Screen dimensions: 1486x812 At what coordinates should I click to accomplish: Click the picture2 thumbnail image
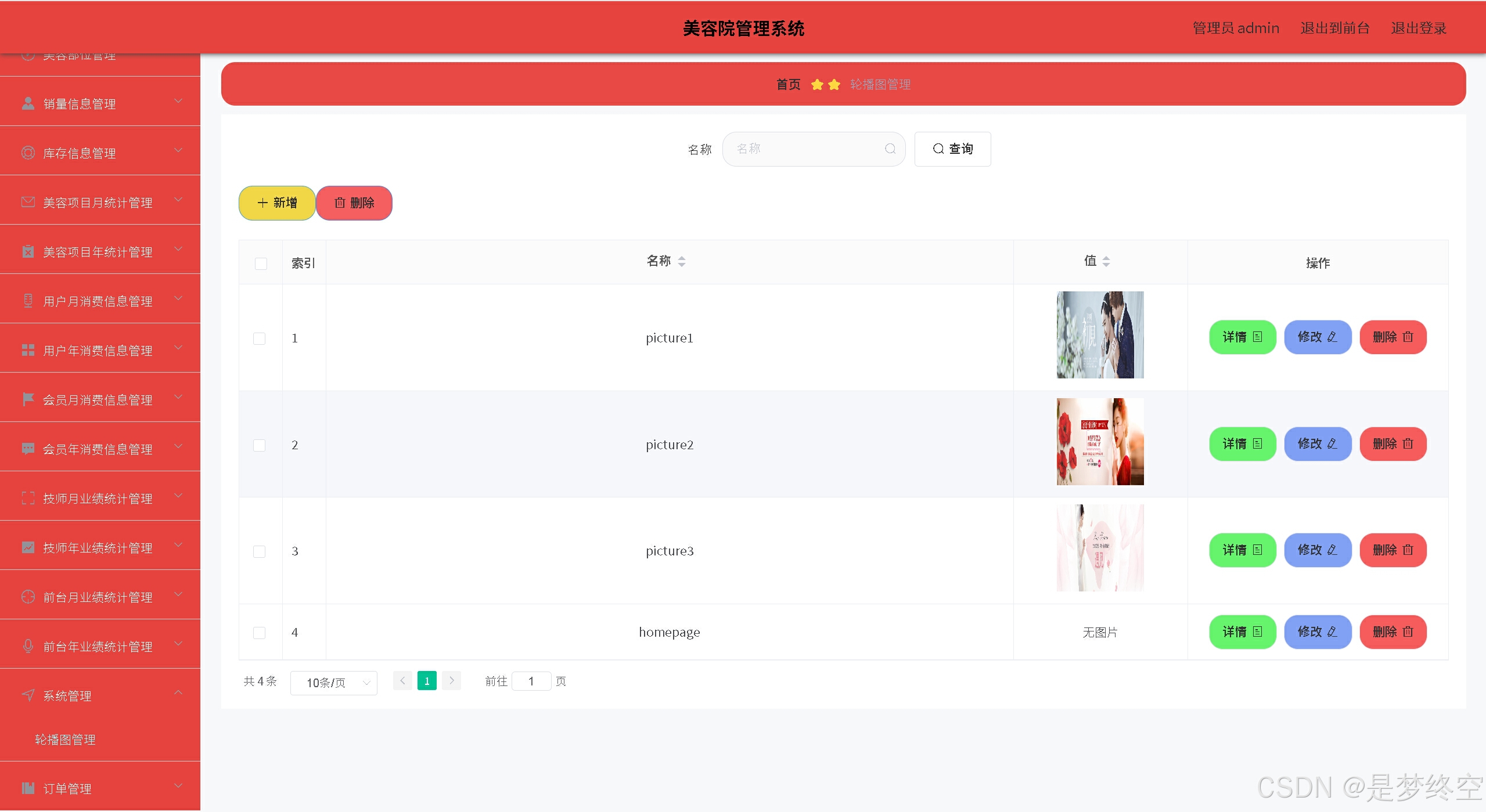click(1100, 442)
